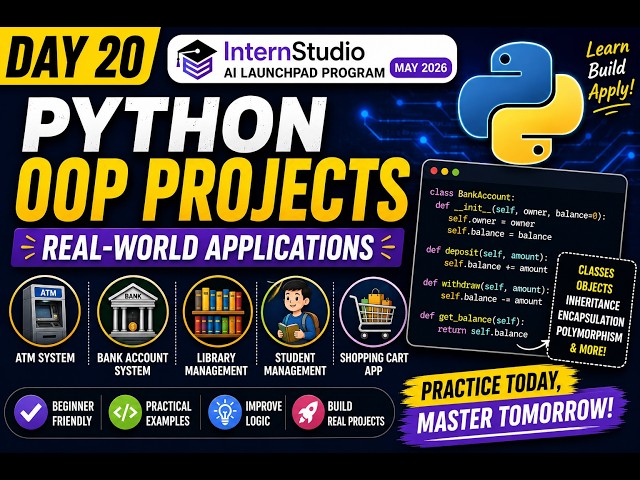Click & MORE! in the dashed box
The width and height of the screenshot is (640, 480).
pyautogui.click(x=588, y=349)
